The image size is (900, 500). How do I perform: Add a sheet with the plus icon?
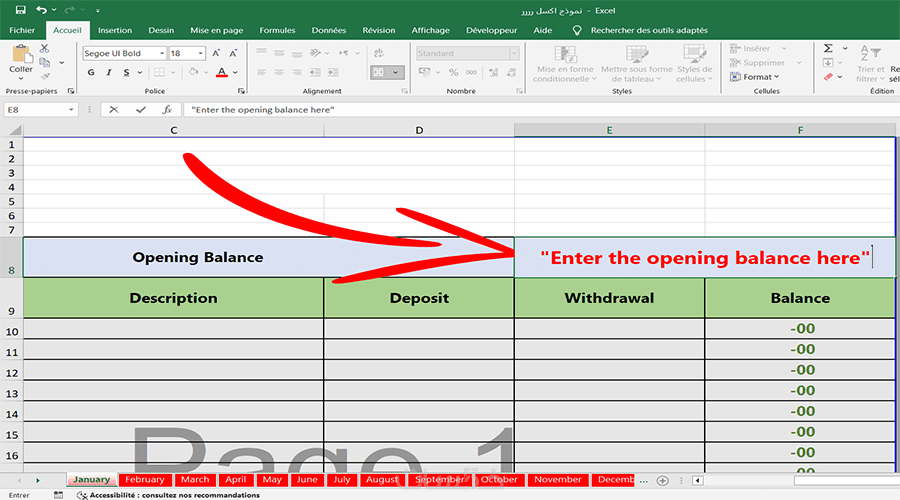pyautogui.click(x=662, y=480)
